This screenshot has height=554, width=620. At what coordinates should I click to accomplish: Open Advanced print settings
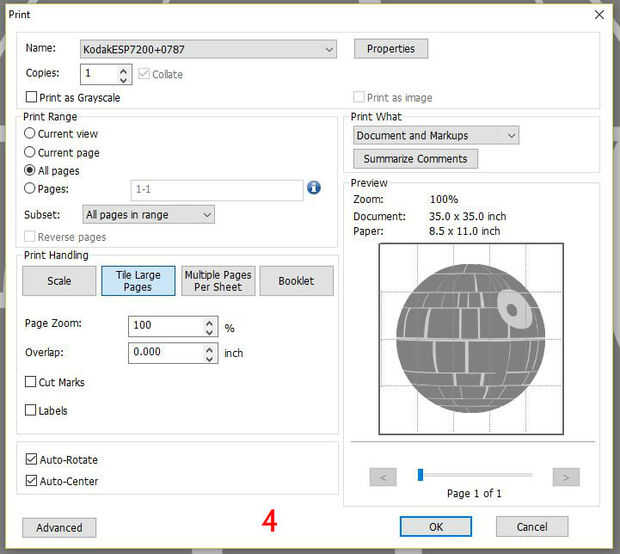[x=59, y=528]
